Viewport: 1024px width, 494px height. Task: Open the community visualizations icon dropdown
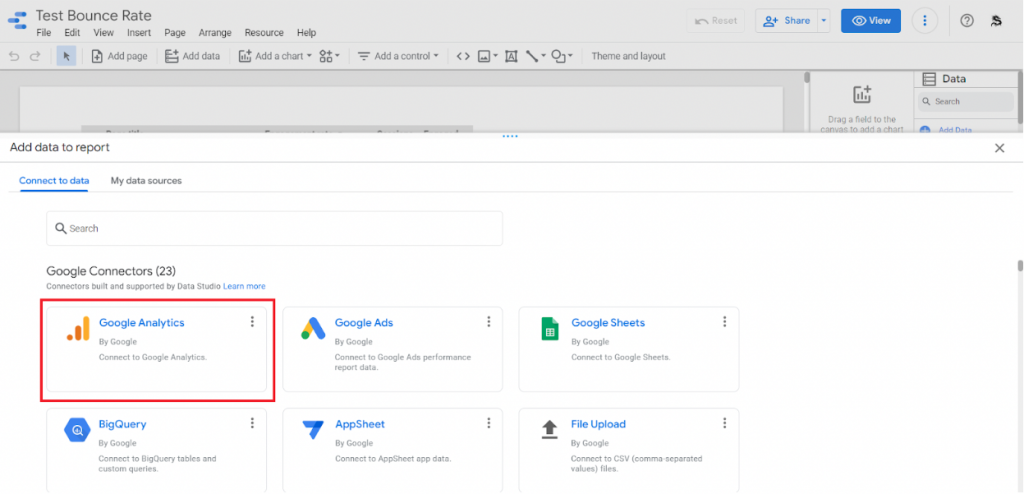click(330, 56)
